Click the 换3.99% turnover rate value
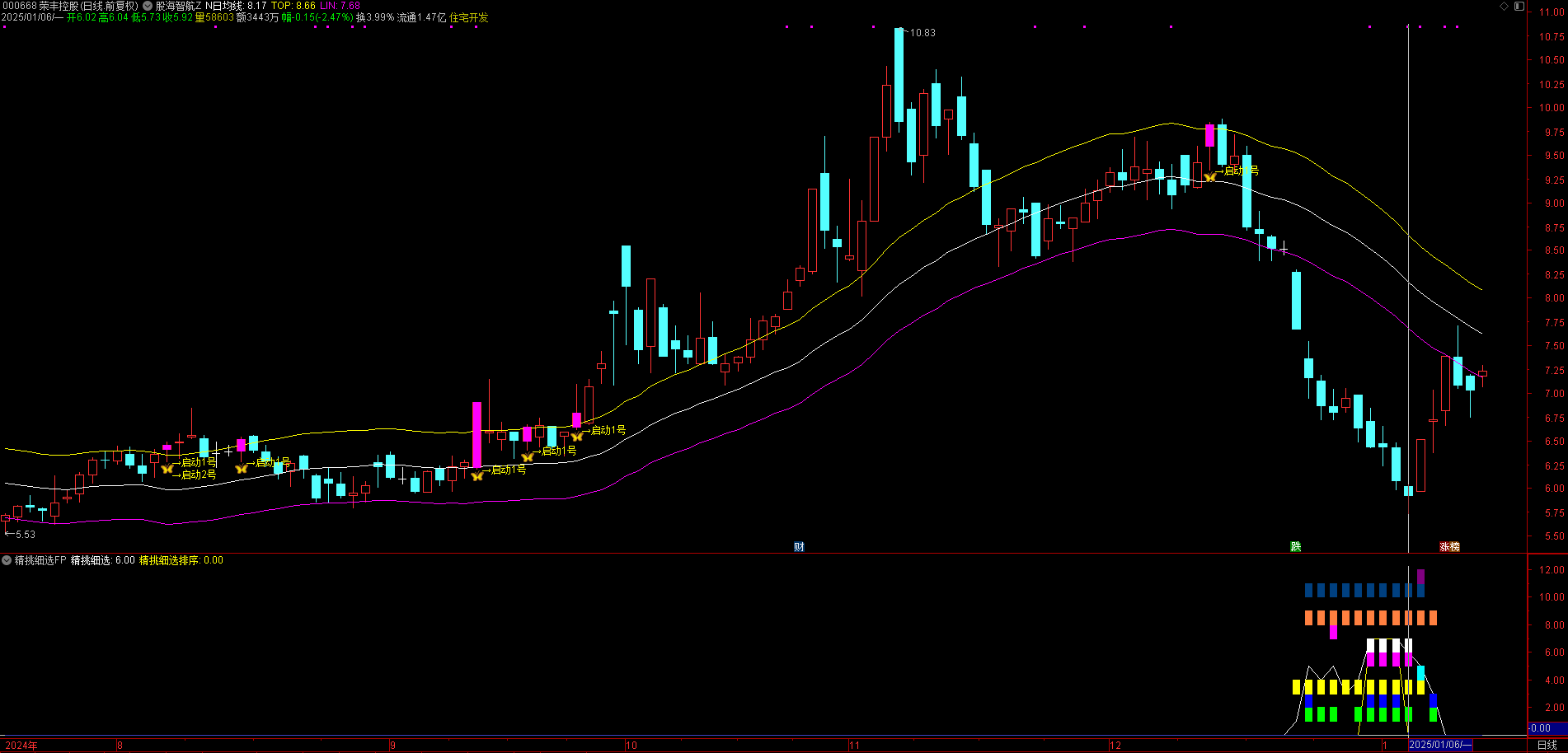Viewport: 1568px width, 753px height. [375, 17]
